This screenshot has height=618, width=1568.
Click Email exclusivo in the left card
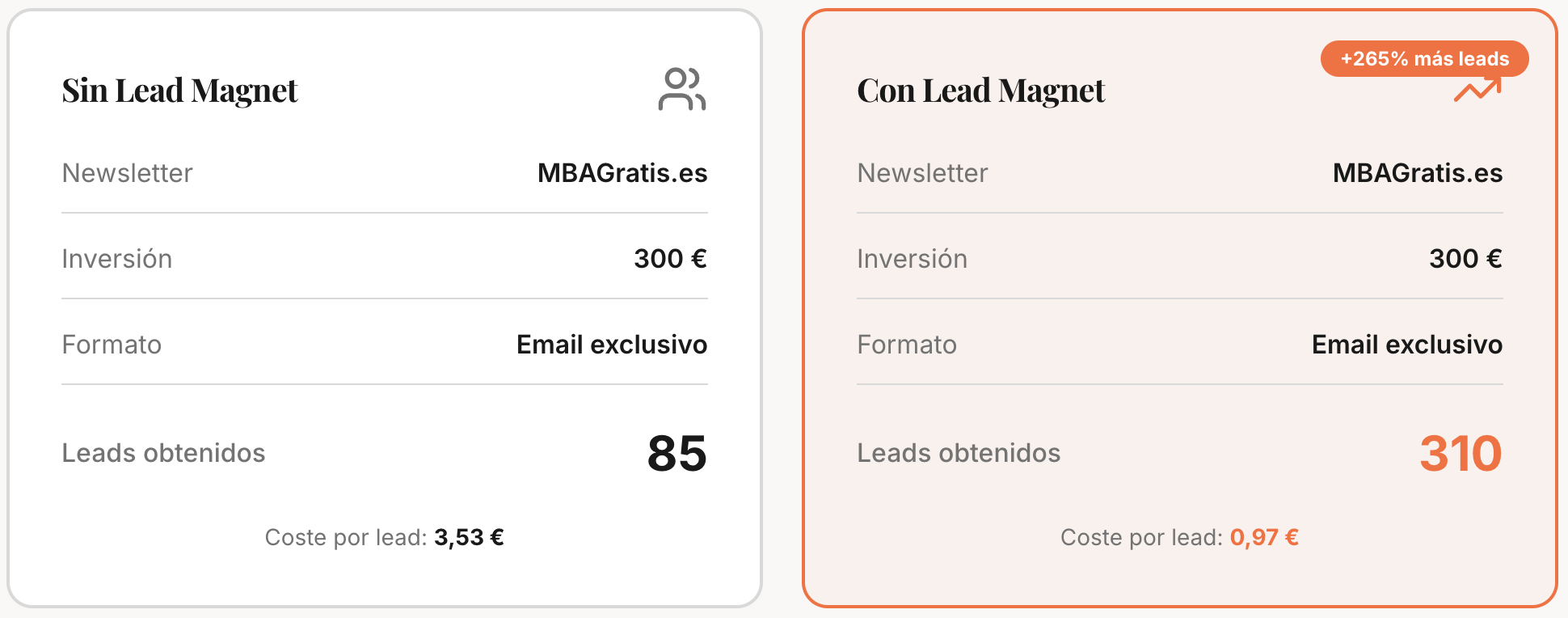click(612, 345)
